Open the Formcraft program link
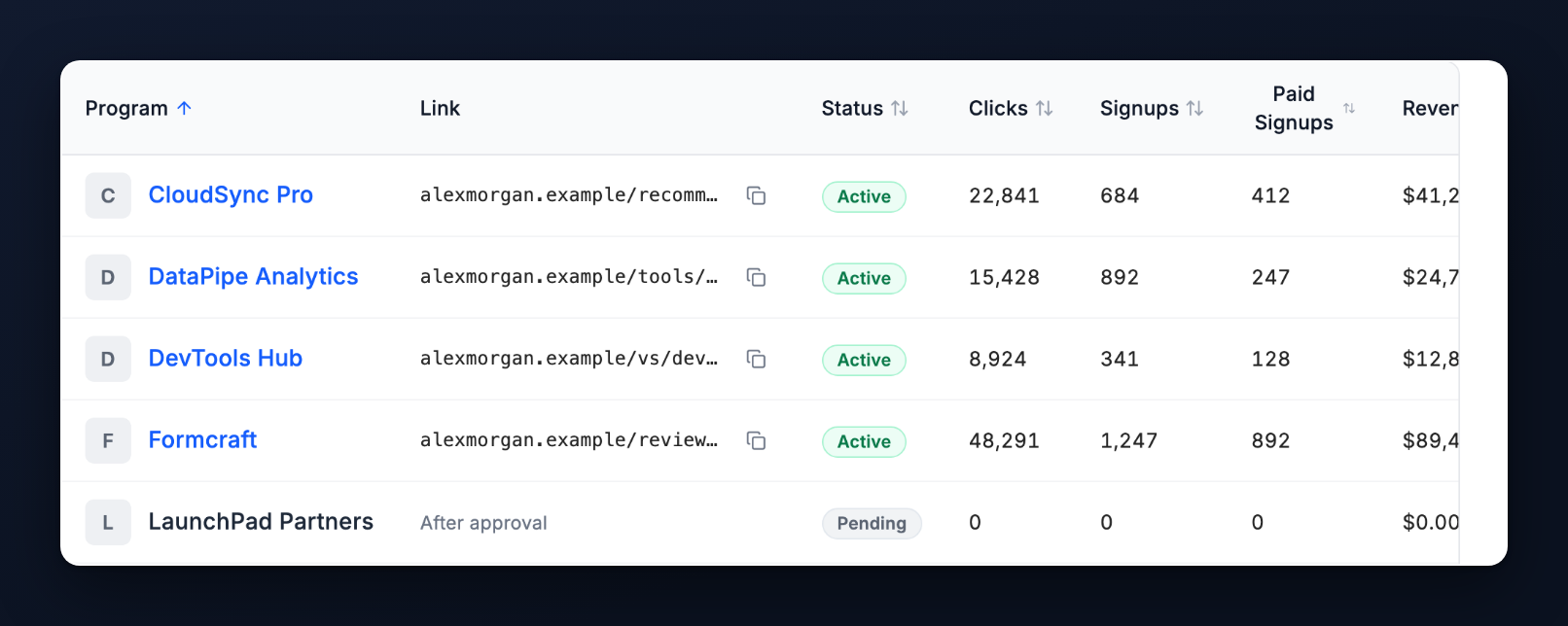This screenshot has width=1568, height=626. click(x=202, y=439)
